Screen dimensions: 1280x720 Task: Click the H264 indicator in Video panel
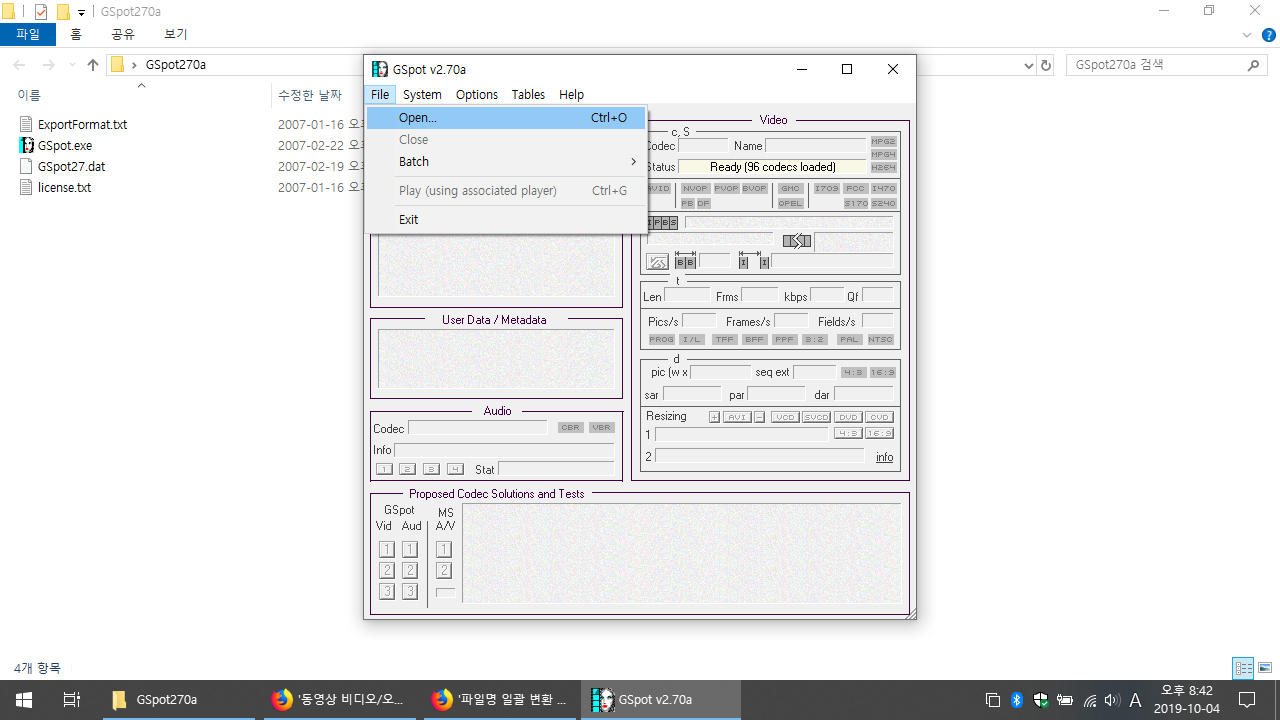pyautogui.click(x=883, y=167)
